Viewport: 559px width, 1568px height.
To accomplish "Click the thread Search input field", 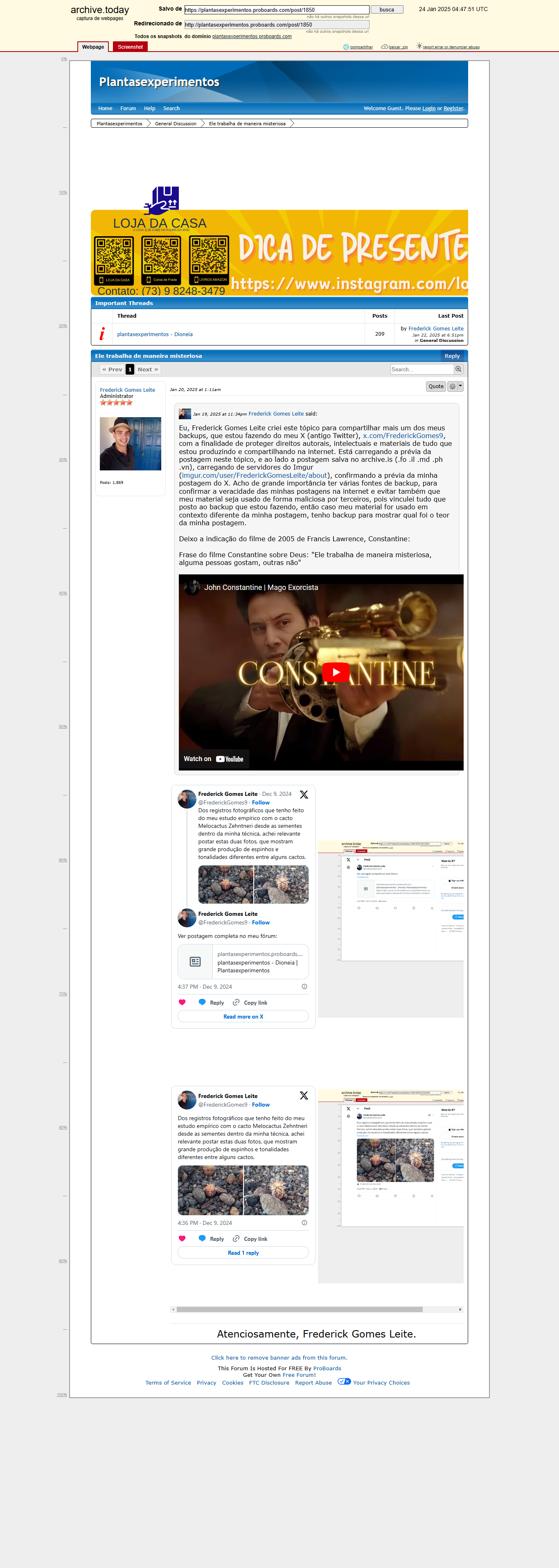I will 422,369.
